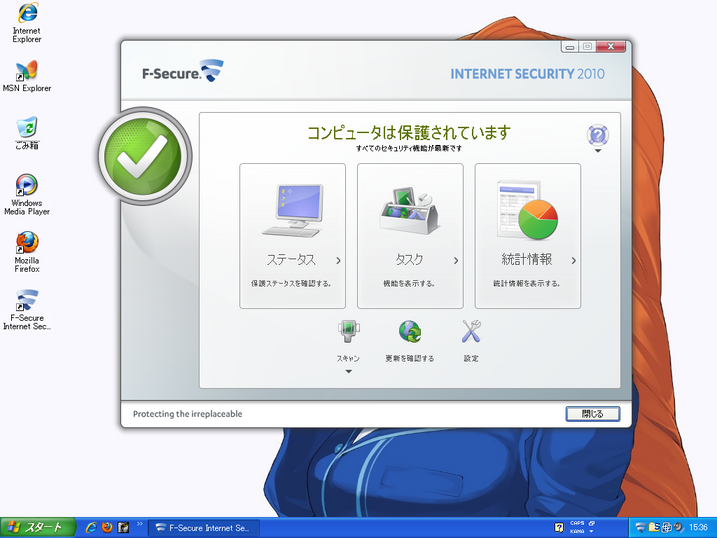Open the ステータス status card
This screenshot has height=538, width=717.
[293, 236]
